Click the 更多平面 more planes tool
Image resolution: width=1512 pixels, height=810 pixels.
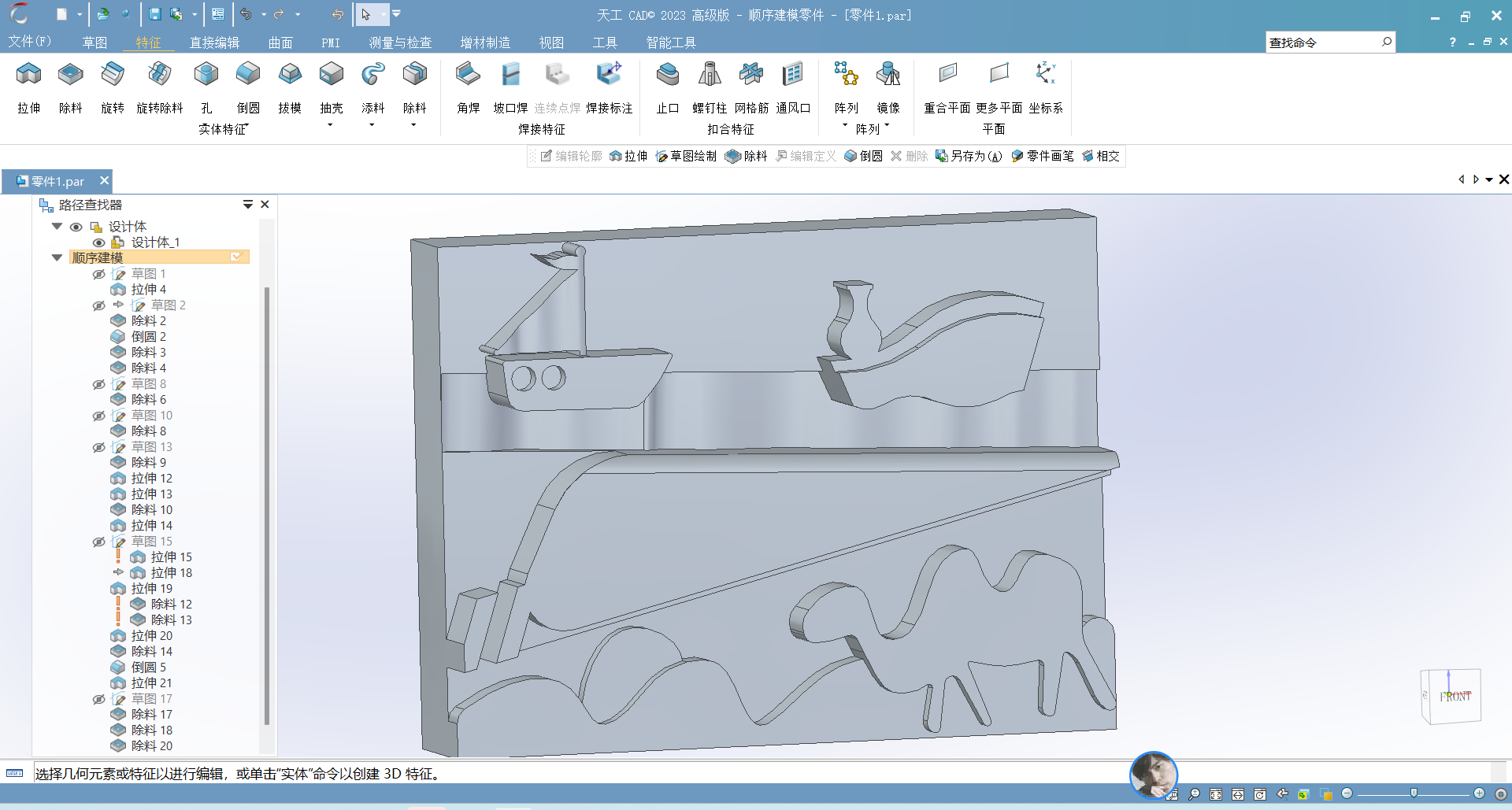999,87
